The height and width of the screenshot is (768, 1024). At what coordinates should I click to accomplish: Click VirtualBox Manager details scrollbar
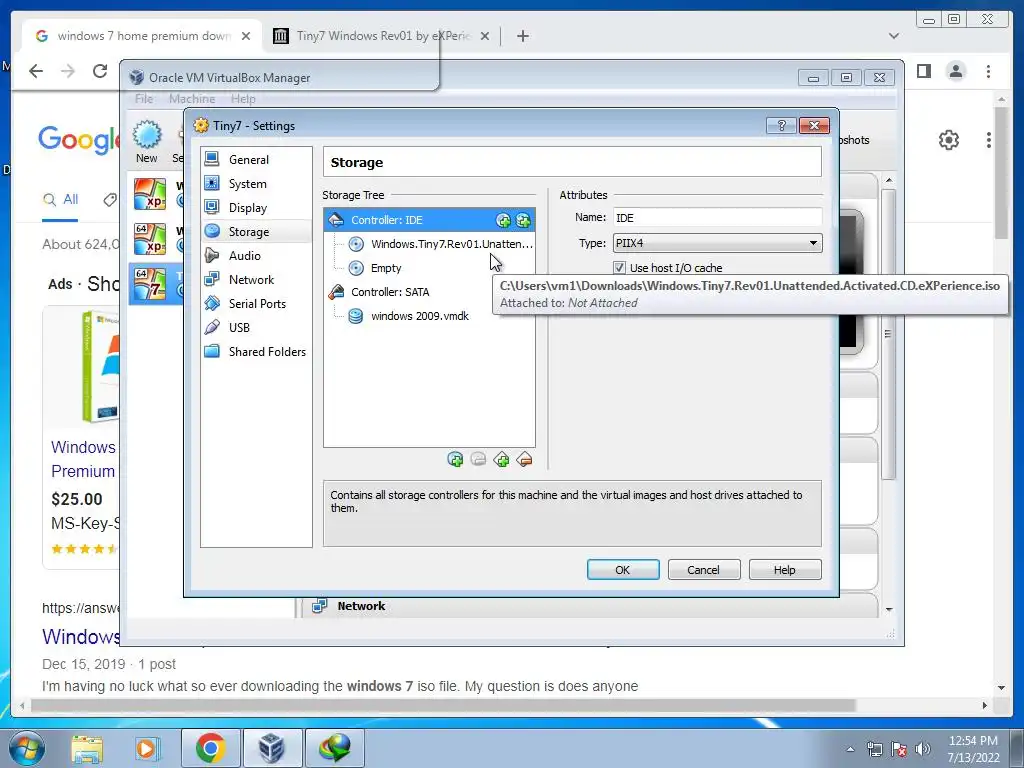pyautogui.click(x=888, y=334)
